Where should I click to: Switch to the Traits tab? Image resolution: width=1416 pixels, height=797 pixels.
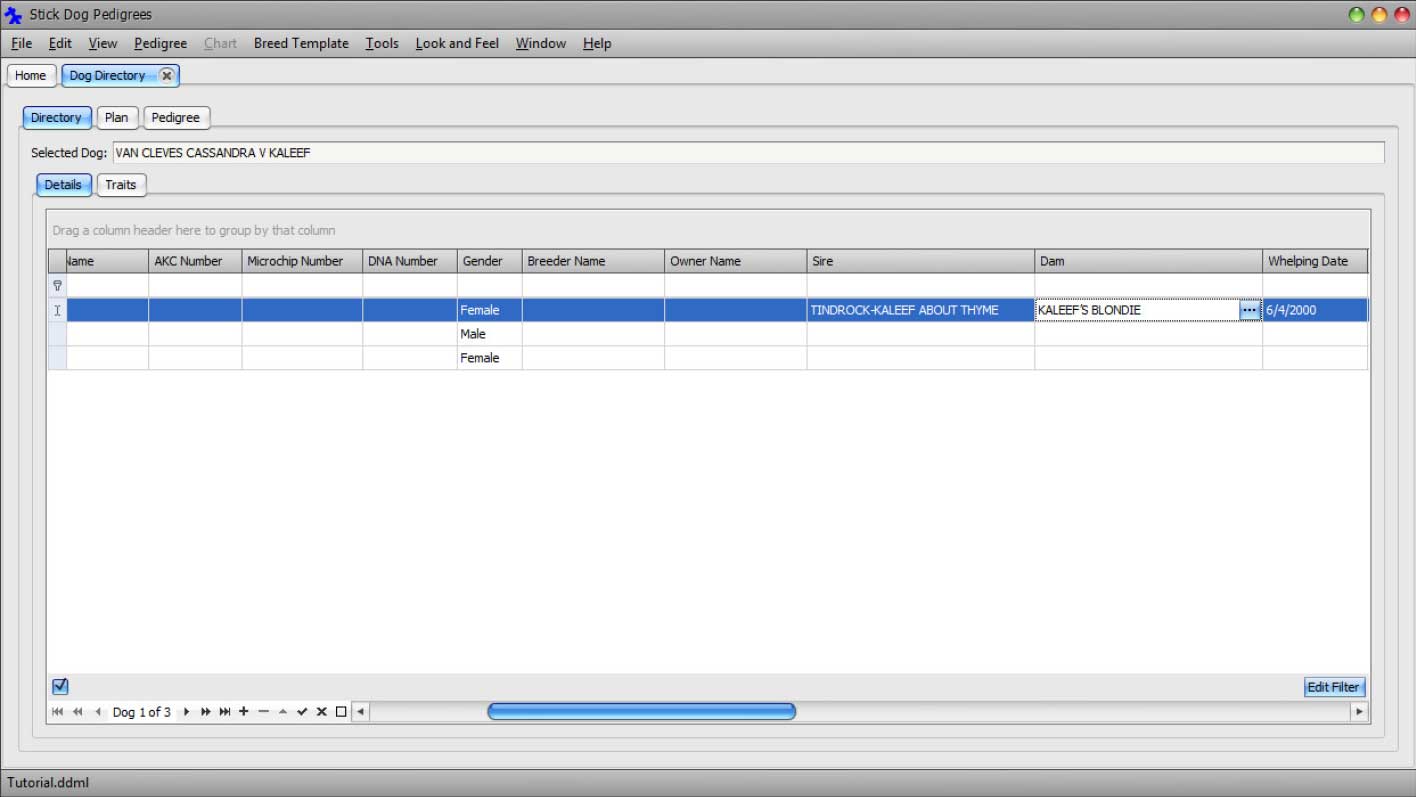pyautogui.click(x=121, y=185)
